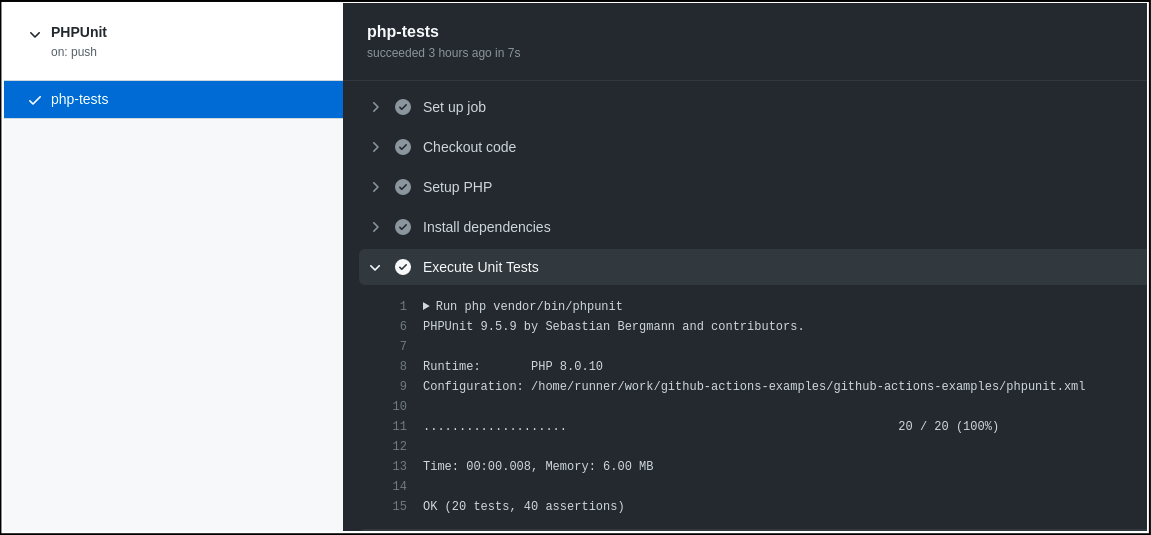Click the checkmark icon beside sidebar php-tests
Image resolution: width=1151 pixels, height=535 pixels.
pyautogui.click(x=35, y=100)
